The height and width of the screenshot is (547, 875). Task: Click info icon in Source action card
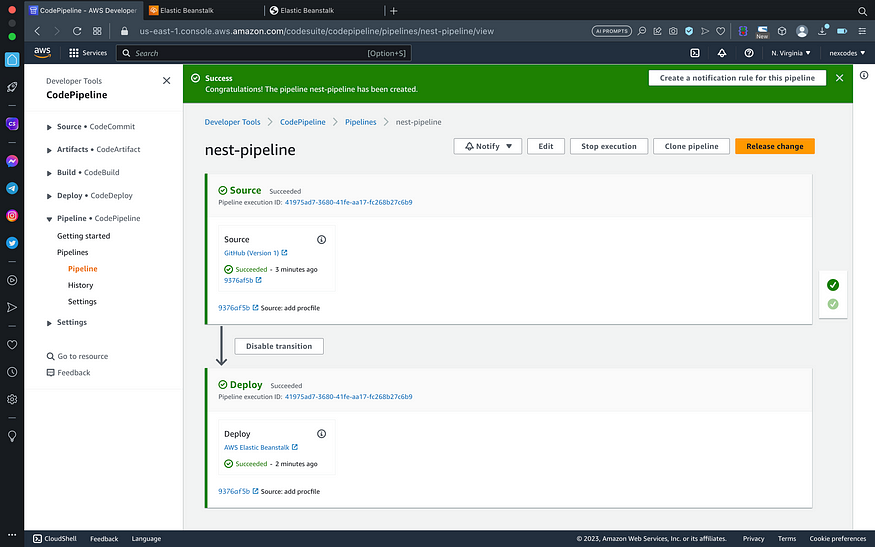tap(321, 239)
